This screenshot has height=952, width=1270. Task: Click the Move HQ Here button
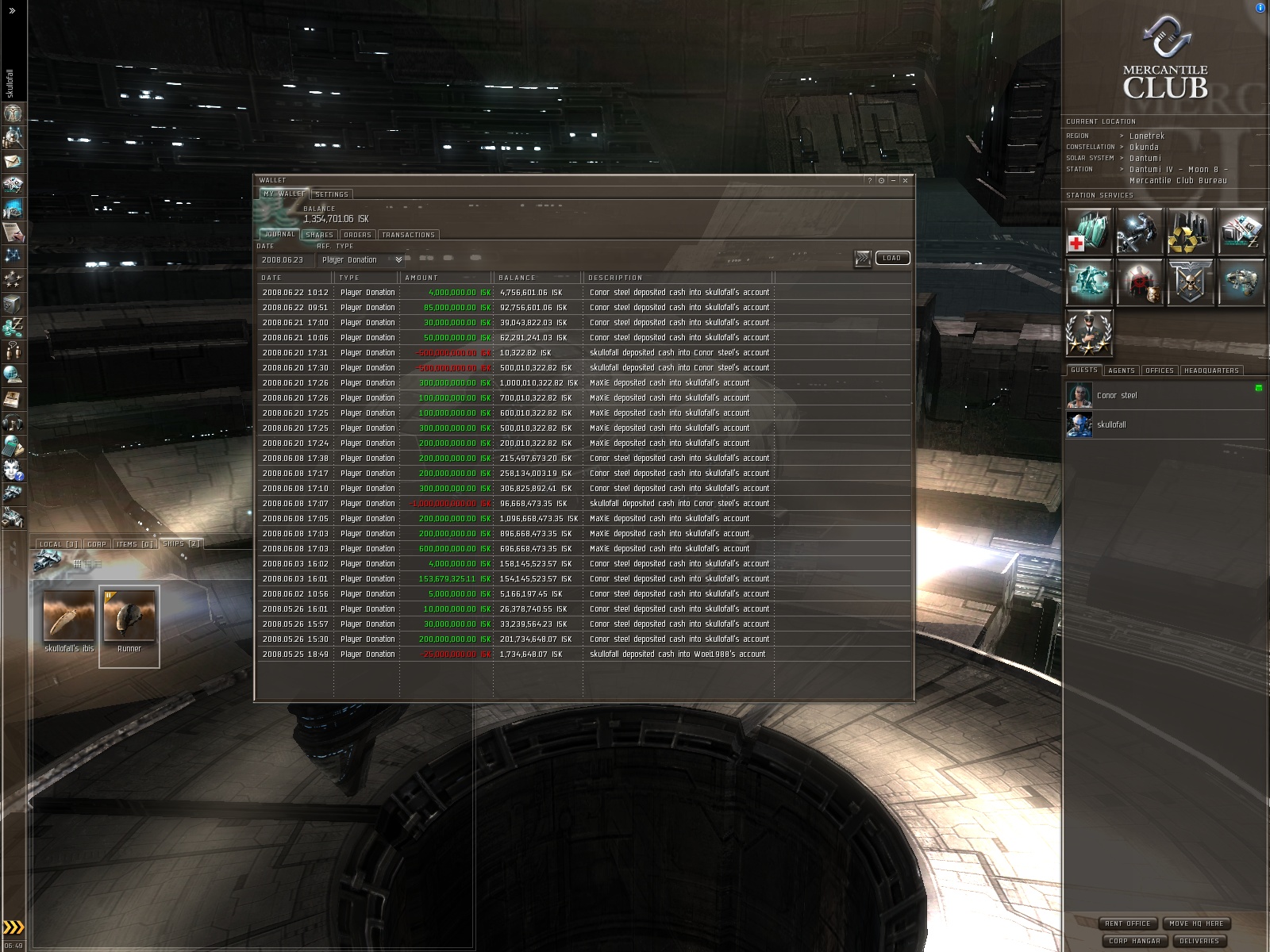(1197, 923)
